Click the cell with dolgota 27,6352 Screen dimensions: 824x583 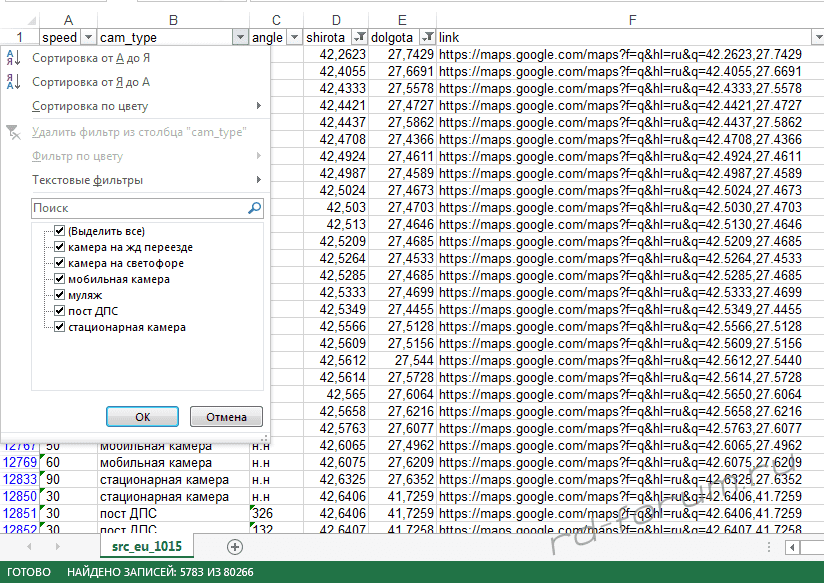tap(403, 479)
